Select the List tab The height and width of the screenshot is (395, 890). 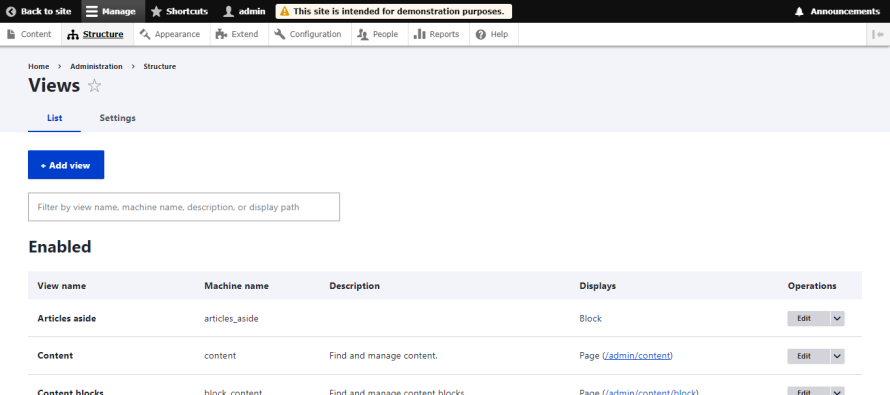[54, 118]
